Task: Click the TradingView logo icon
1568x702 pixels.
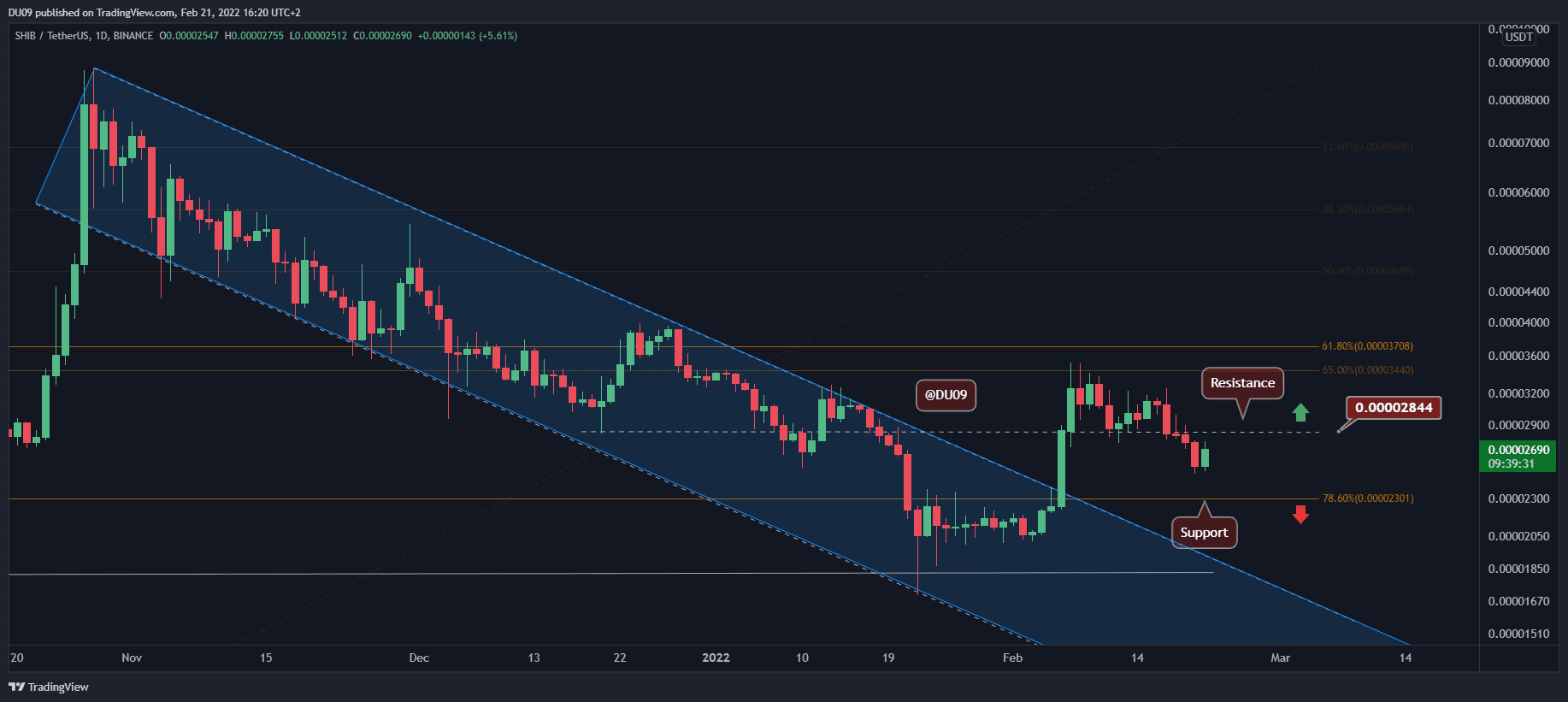Action: point(16,687)
